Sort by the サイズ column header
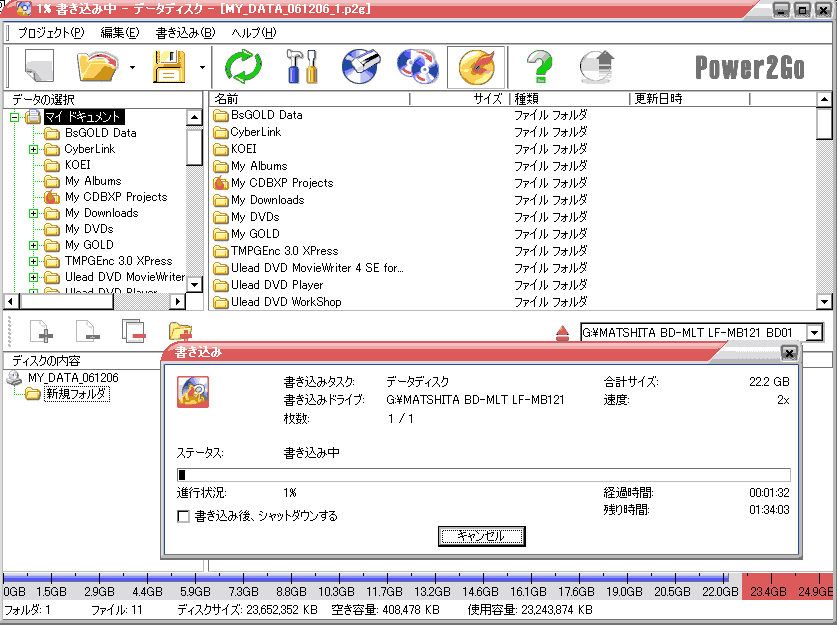The image size is (837, 625). (460, 99)
